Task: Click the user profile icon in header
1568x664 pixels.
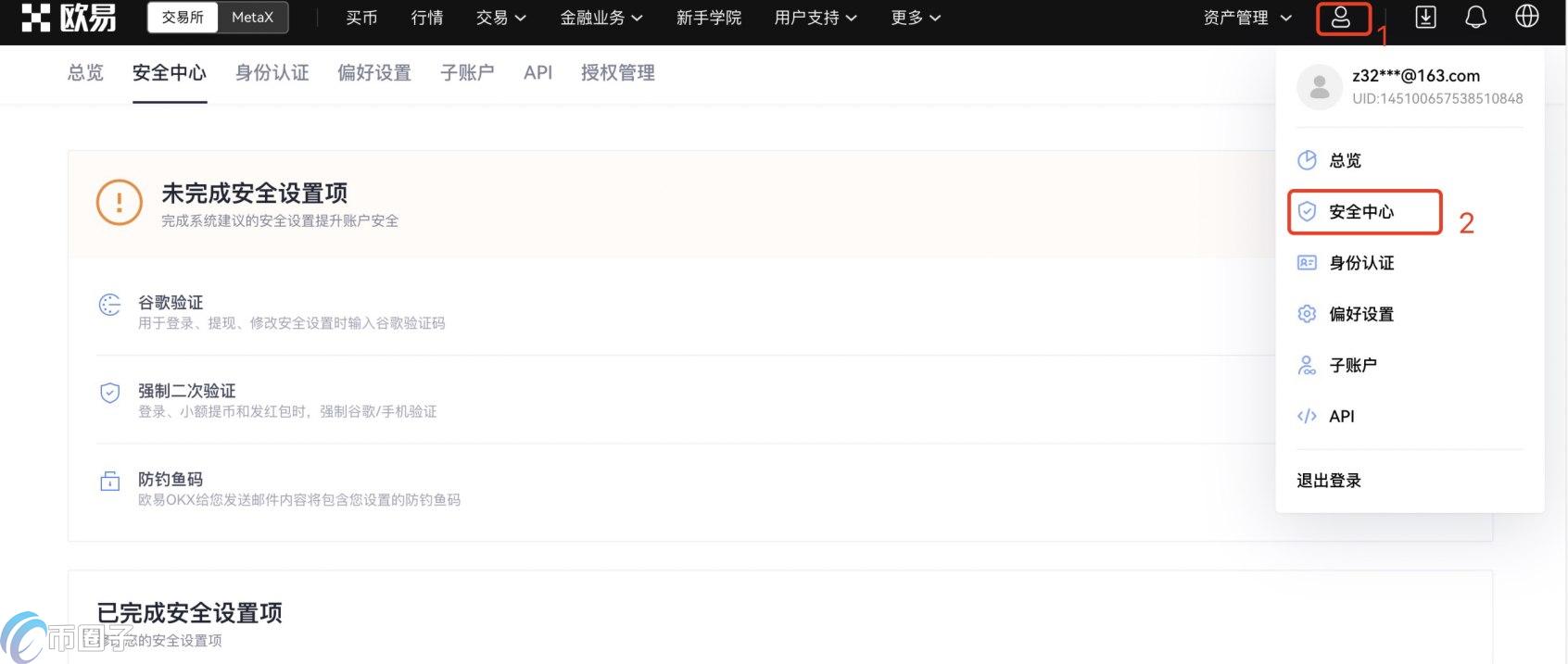Action: (1341, 19)
